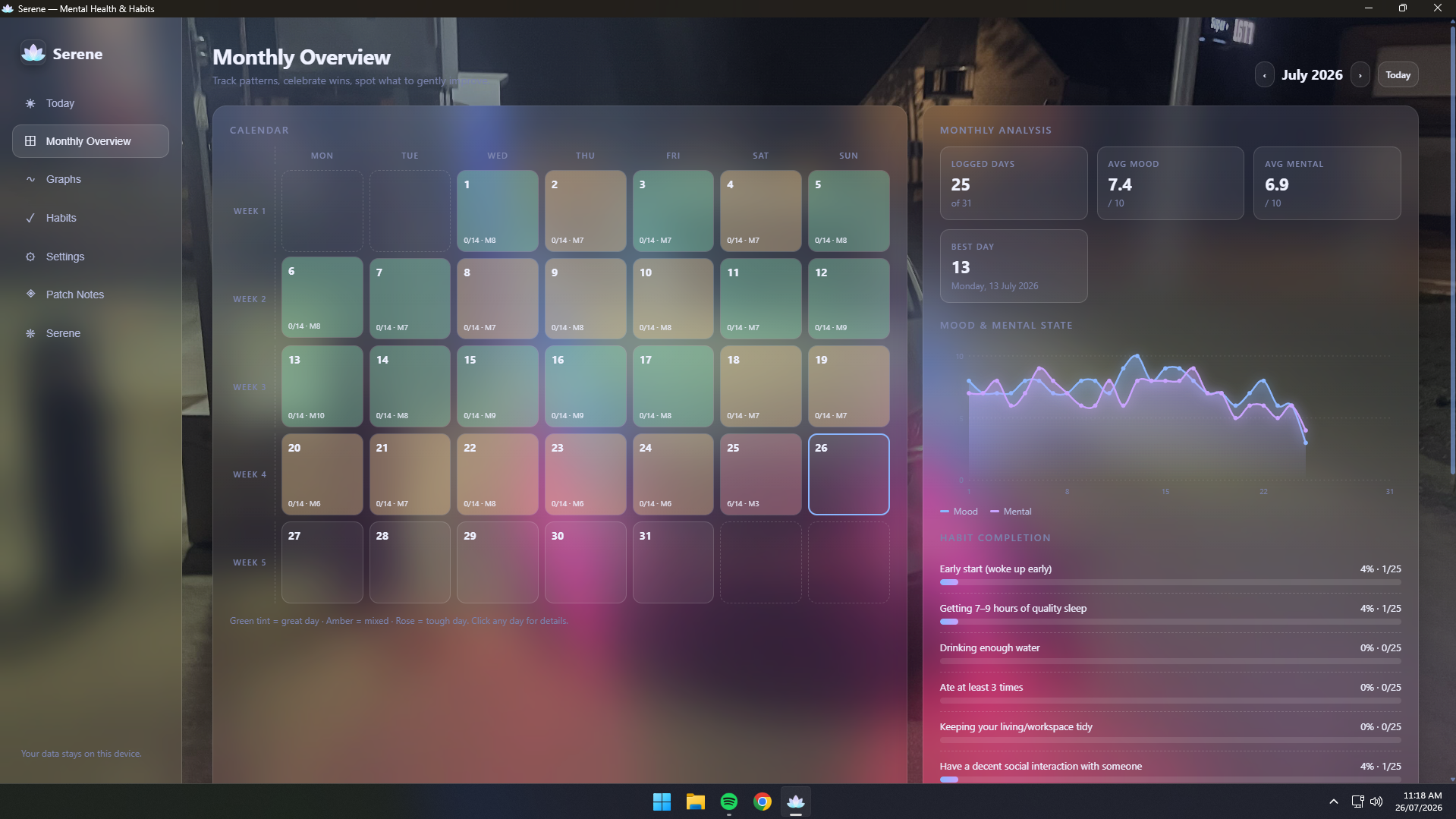Select calendar day 16
Image resolution: width=1456 pixels, height=819 pixels.
pos(585,386)
